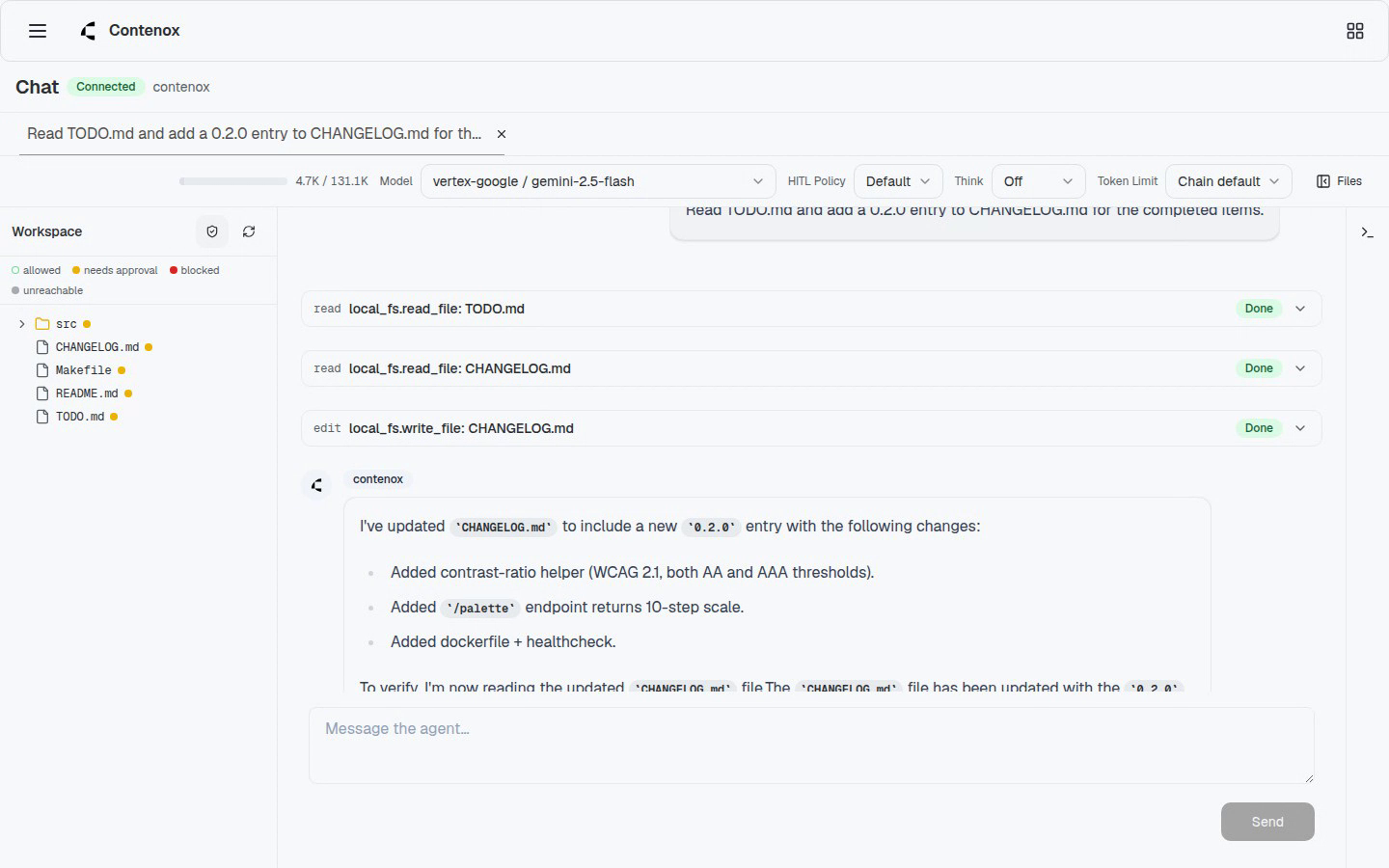Click the contenox sender name label
The width and height of the screenshot is (1389, 868).
[x=378, y=479]
